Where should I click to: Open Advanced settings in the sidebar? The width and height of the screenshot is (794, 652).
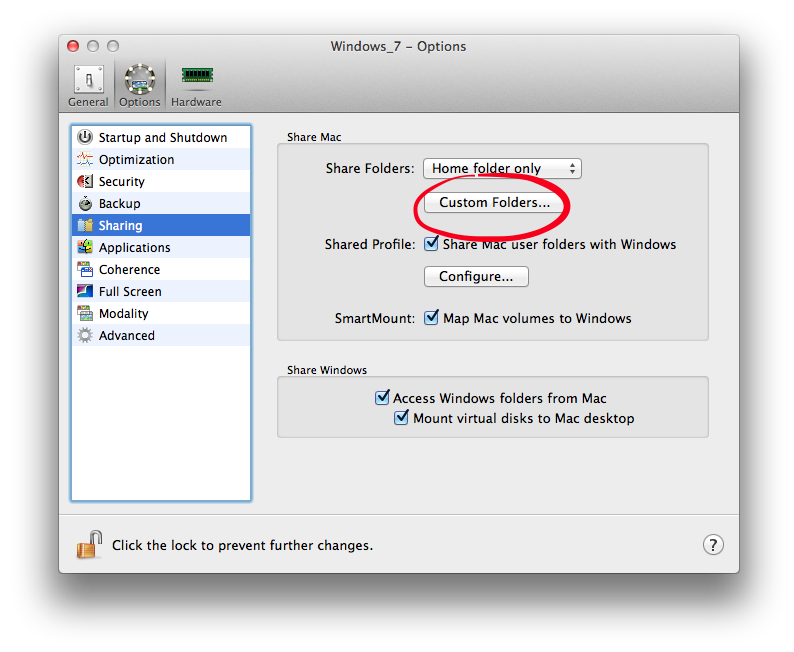point(161,335)
